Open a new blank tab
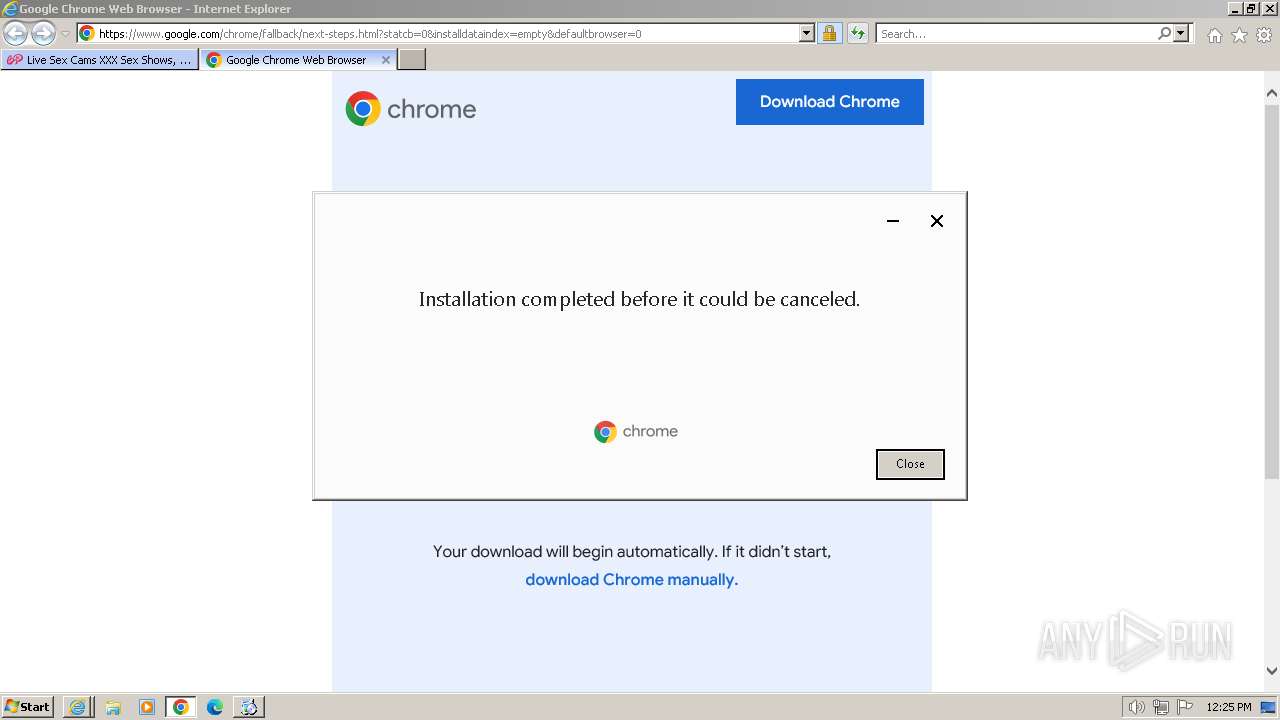 [x=412, y=60]
